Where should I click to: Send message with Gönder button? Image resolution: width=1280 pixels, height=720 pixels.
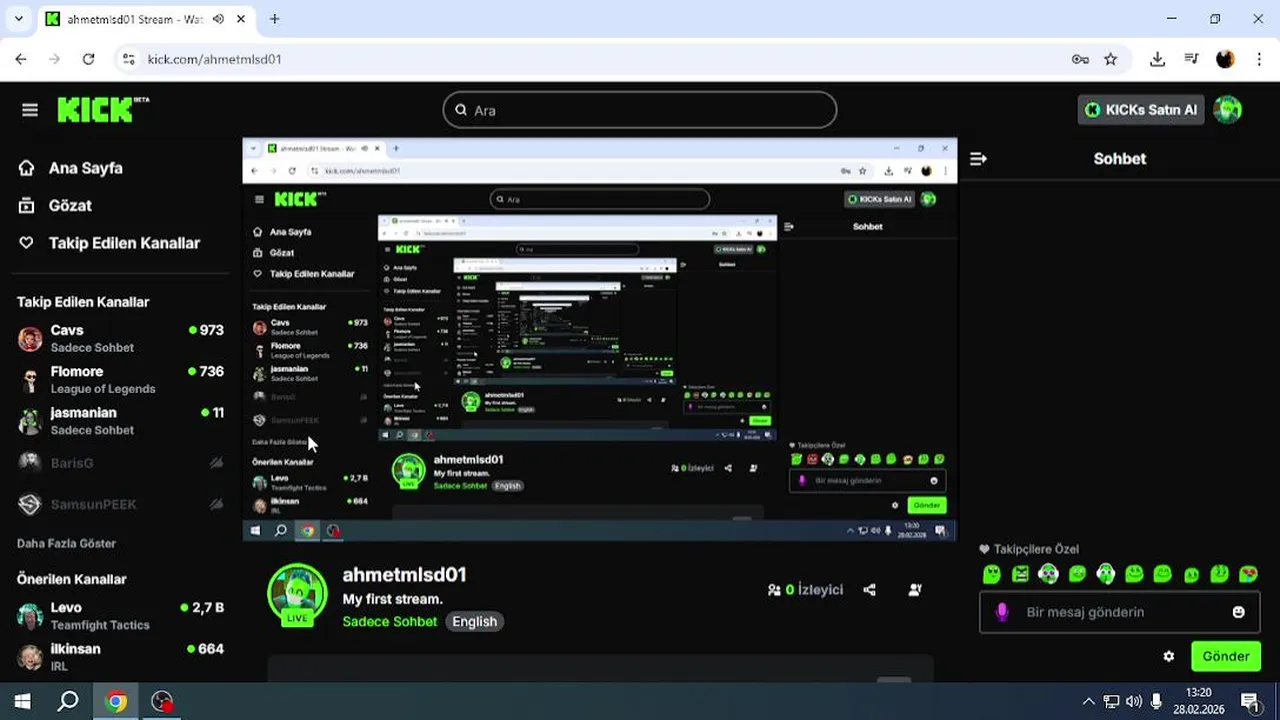point(1226,657)
